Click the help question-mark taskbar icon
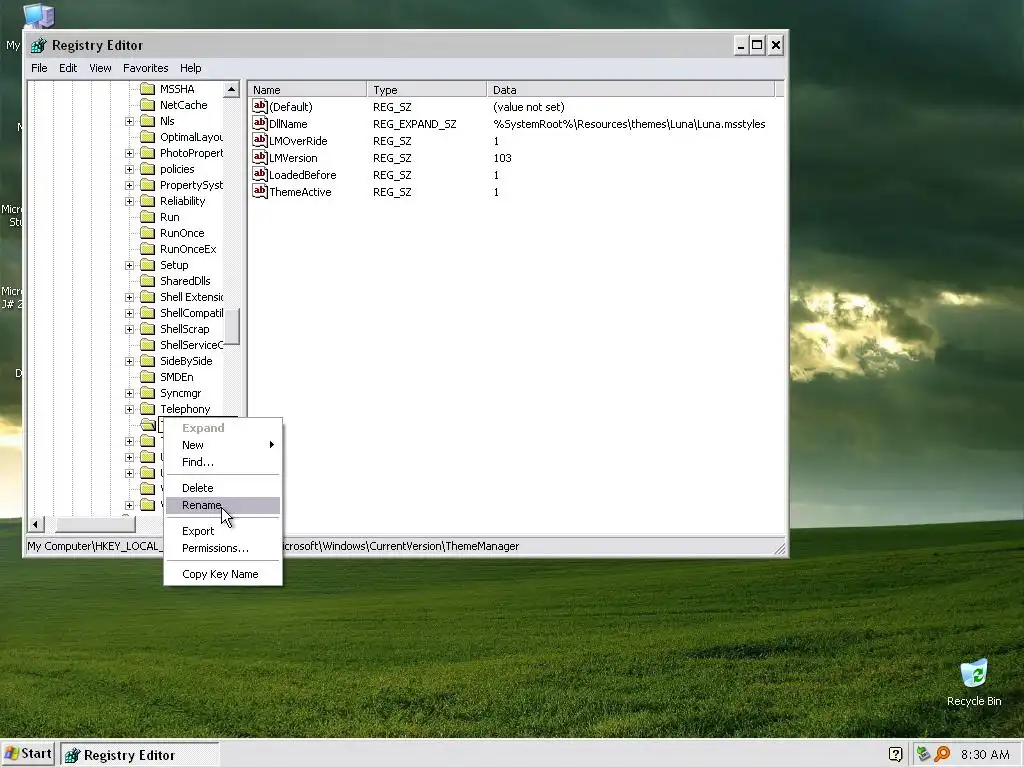The width and height of the screenshot is (1024, 768). [895, 754]
